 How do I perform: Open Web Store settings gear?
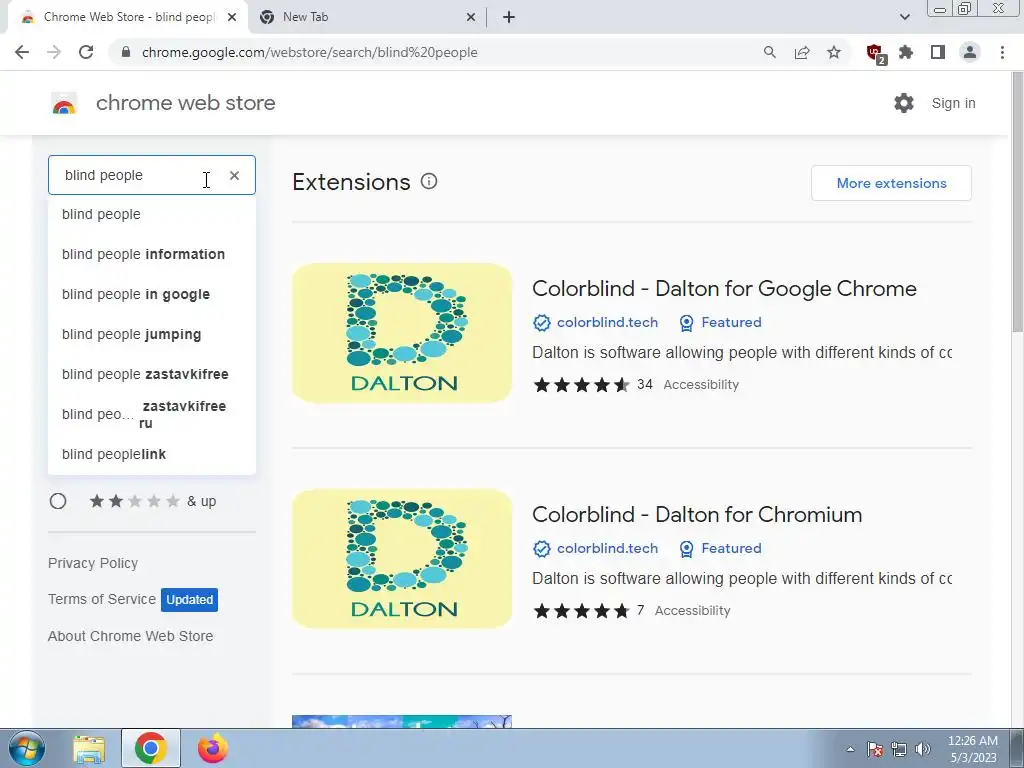(904, 103)
